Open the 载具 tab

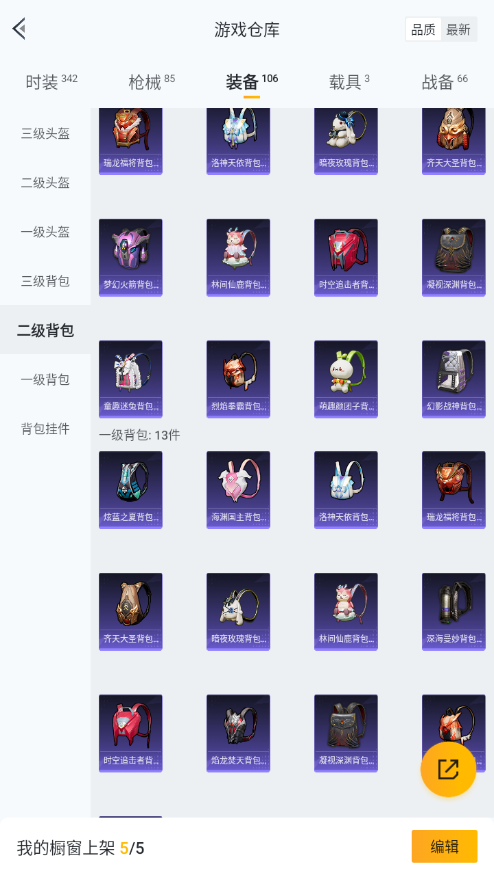[349, 82]
